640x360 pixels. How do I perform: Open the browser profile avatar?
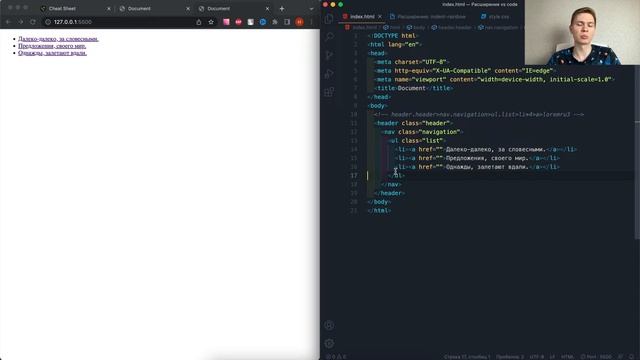tap(299, 22)
